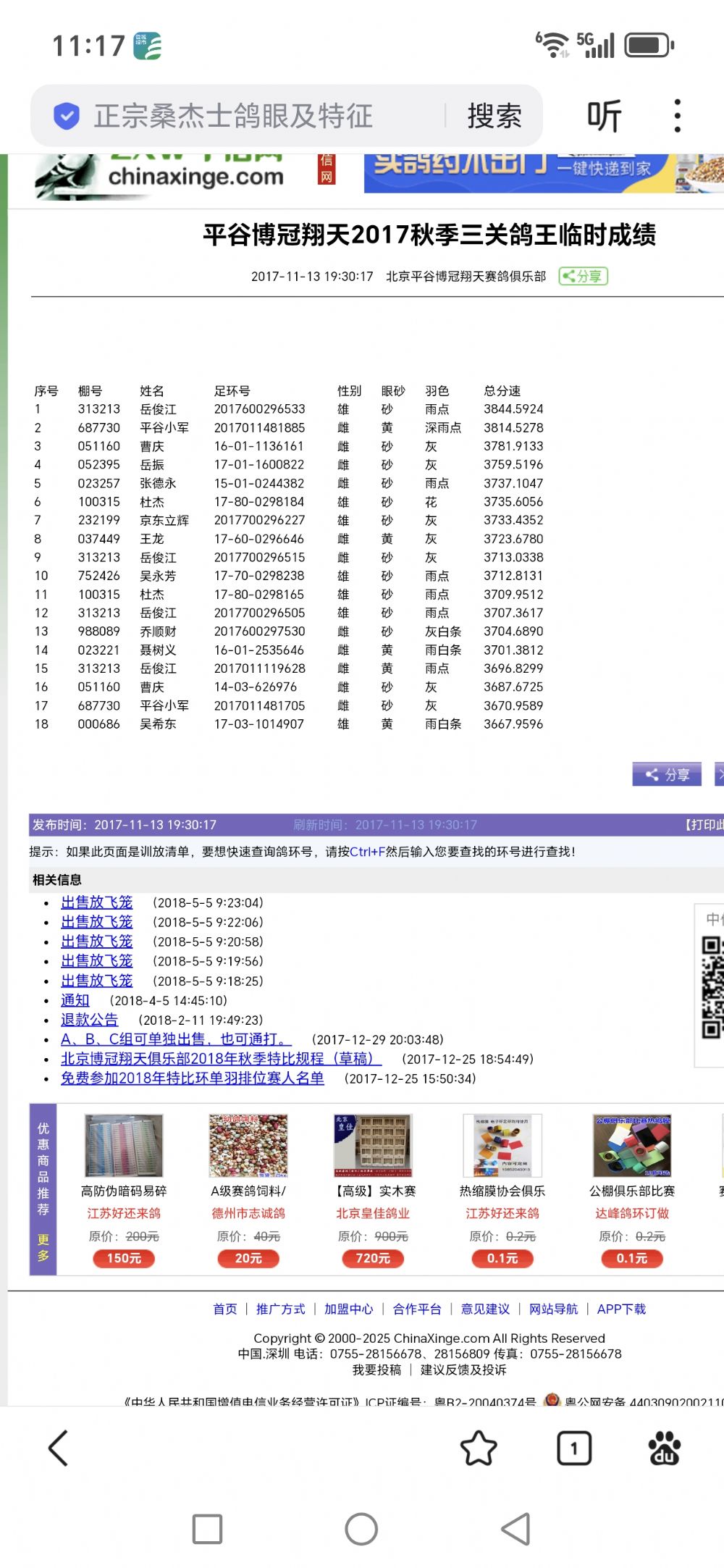Tap the green 分享 share badge under title

583,276
